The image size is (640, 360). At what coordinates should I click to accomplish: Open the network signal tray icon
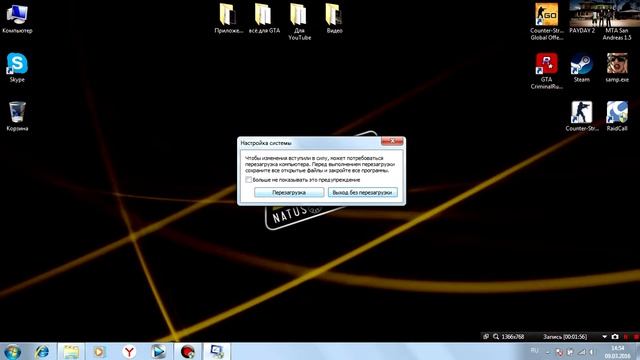pos(582,352)
